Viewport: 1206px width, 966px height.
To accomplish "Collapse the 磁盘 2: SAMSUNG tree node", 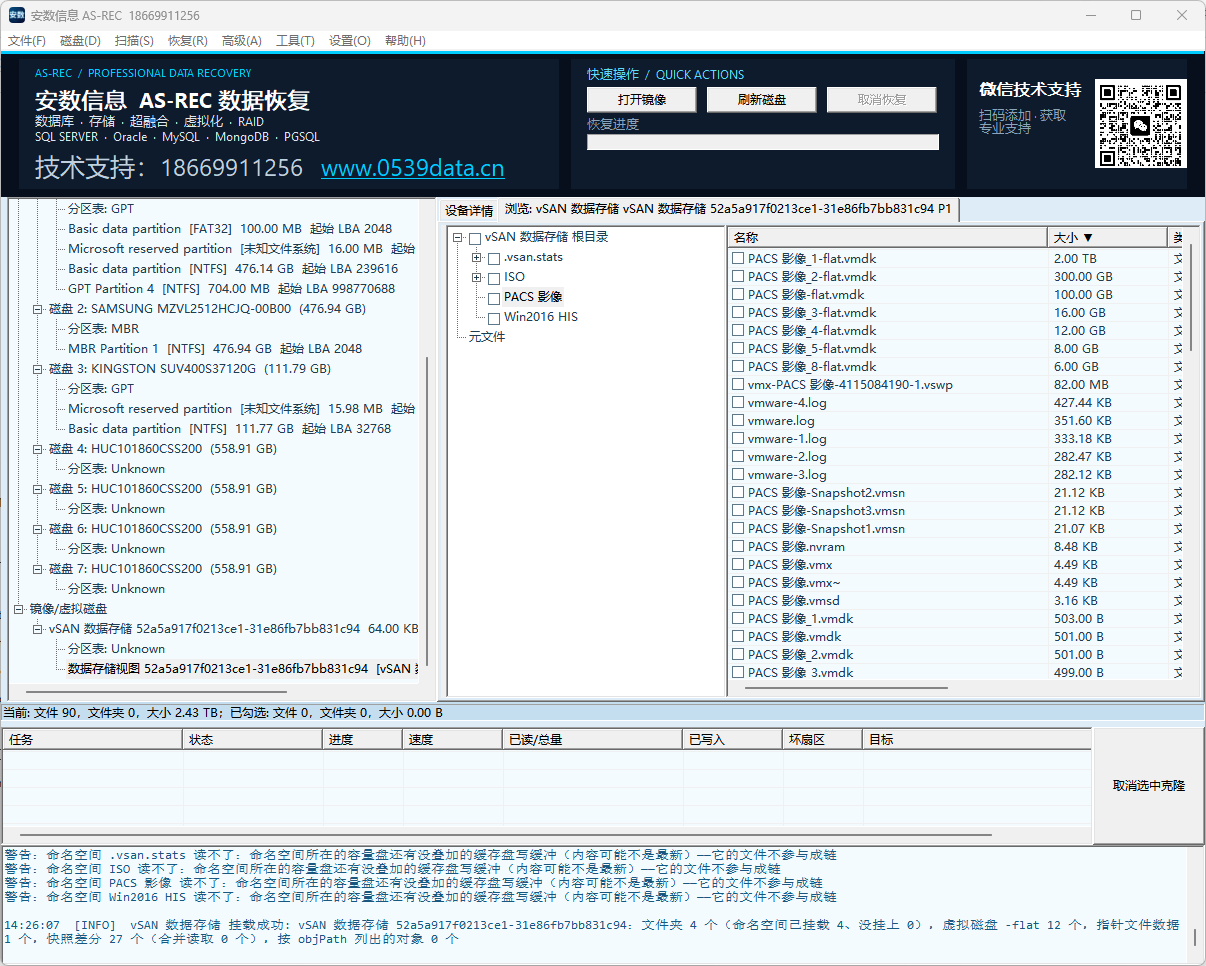I will 38,309.
